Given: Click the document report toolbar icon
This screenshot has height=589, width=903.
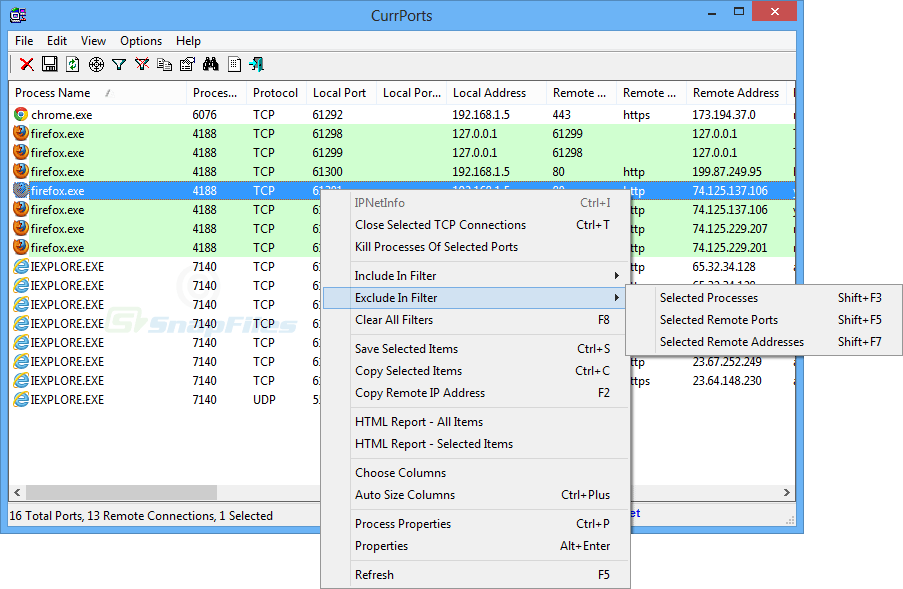Looking at the screenshot, I should 234,64.
